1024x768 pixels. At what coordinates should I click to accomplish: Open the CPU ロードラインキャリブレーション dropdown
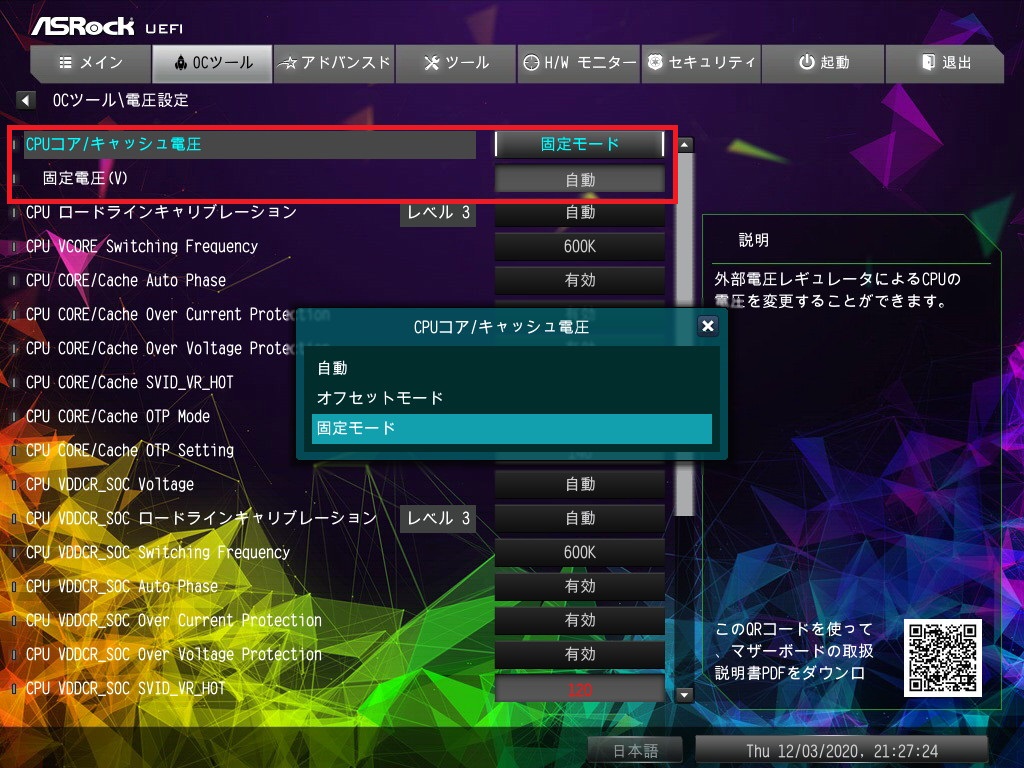pos(579,213)
